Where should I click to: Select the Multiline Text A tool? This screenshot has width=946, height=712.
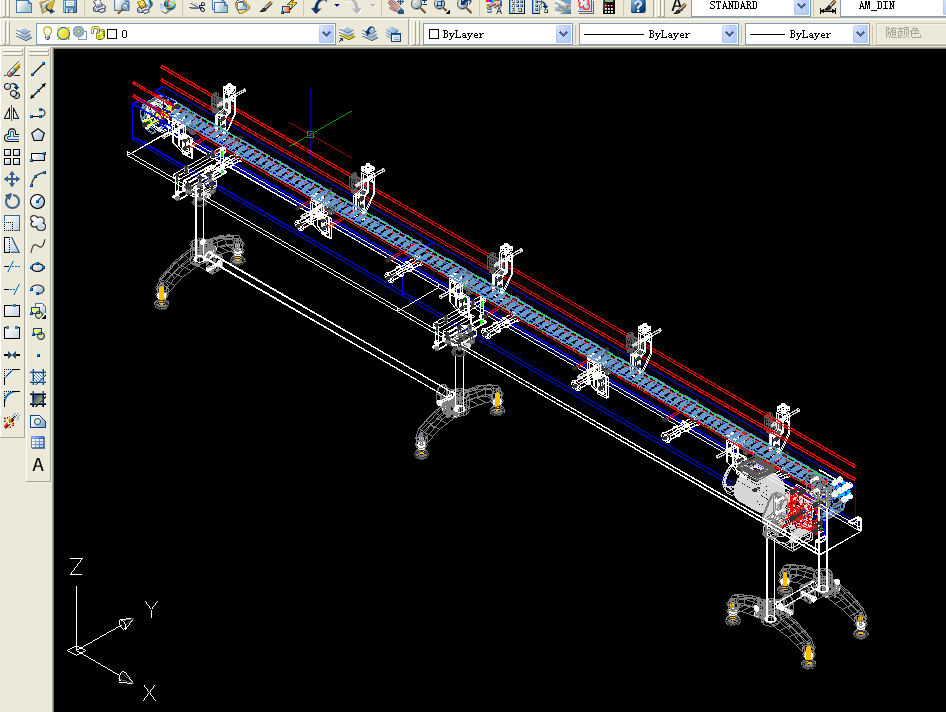(x=38, y=465)
